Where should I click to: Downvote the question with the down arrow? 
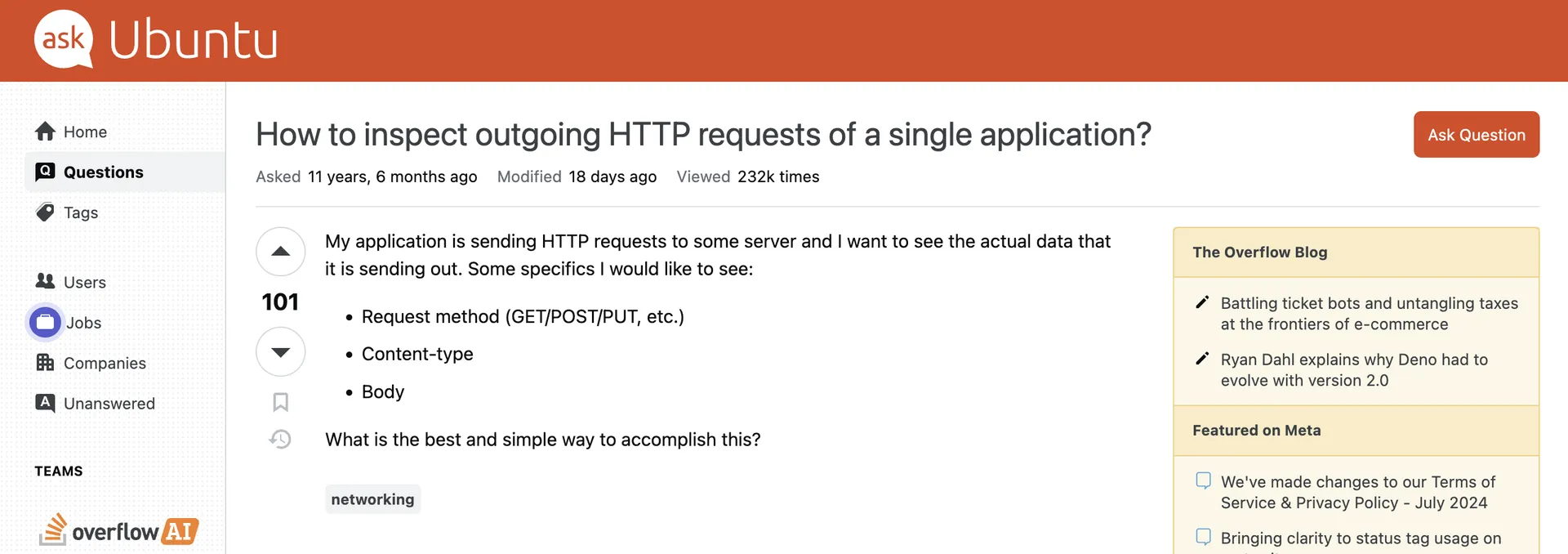280,352
